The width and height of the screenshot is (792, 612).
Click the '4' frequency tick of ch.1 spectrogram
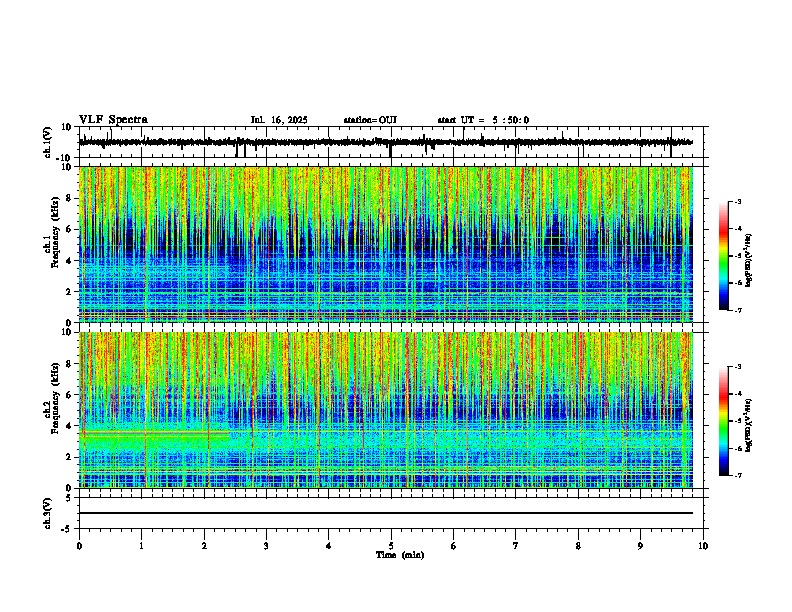[x=70, y=261]
